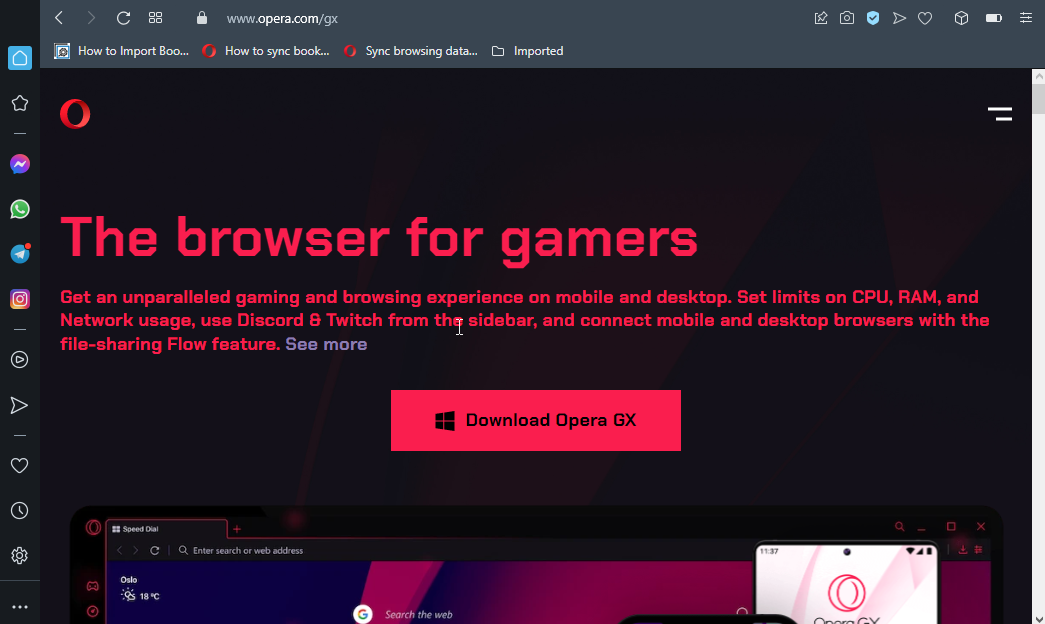Screen dimensions: 1045x624
Task: Click the 'See more' link
Action: coord(326,344)
